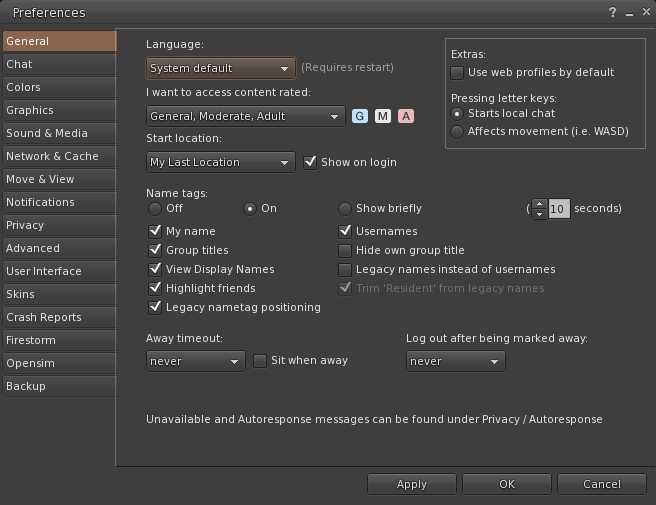Select Affects movement (WASD) radio option
The height and width of the screenshot is (505, 656).
(x=457, y=131)
